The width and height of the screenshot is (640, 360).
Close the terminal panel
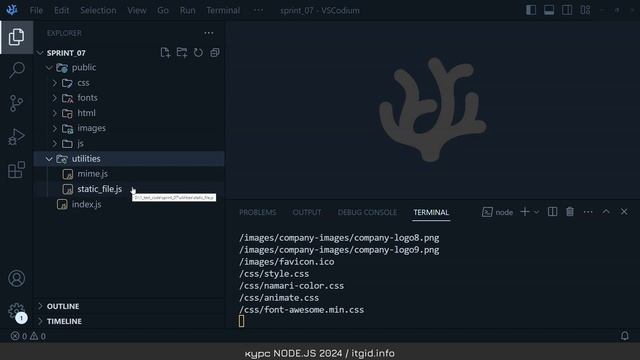coord(624,212)
